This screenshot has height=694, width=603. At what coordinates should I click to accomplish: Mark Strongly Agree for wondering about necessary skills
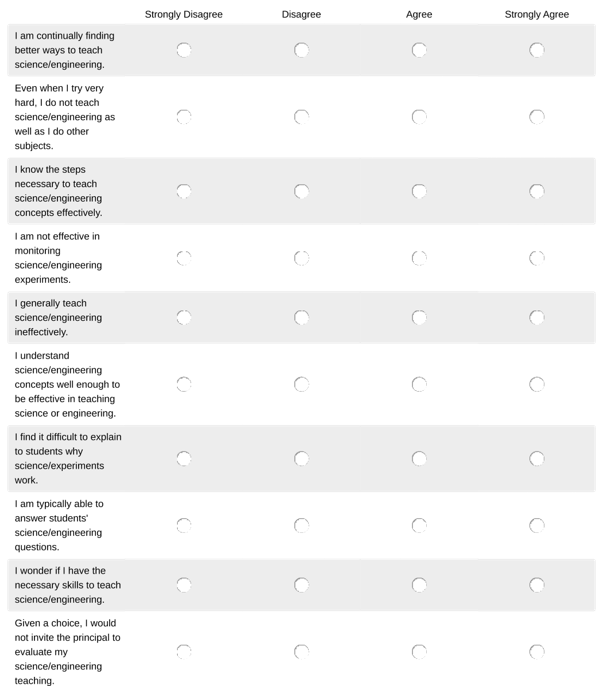point(537,585)
